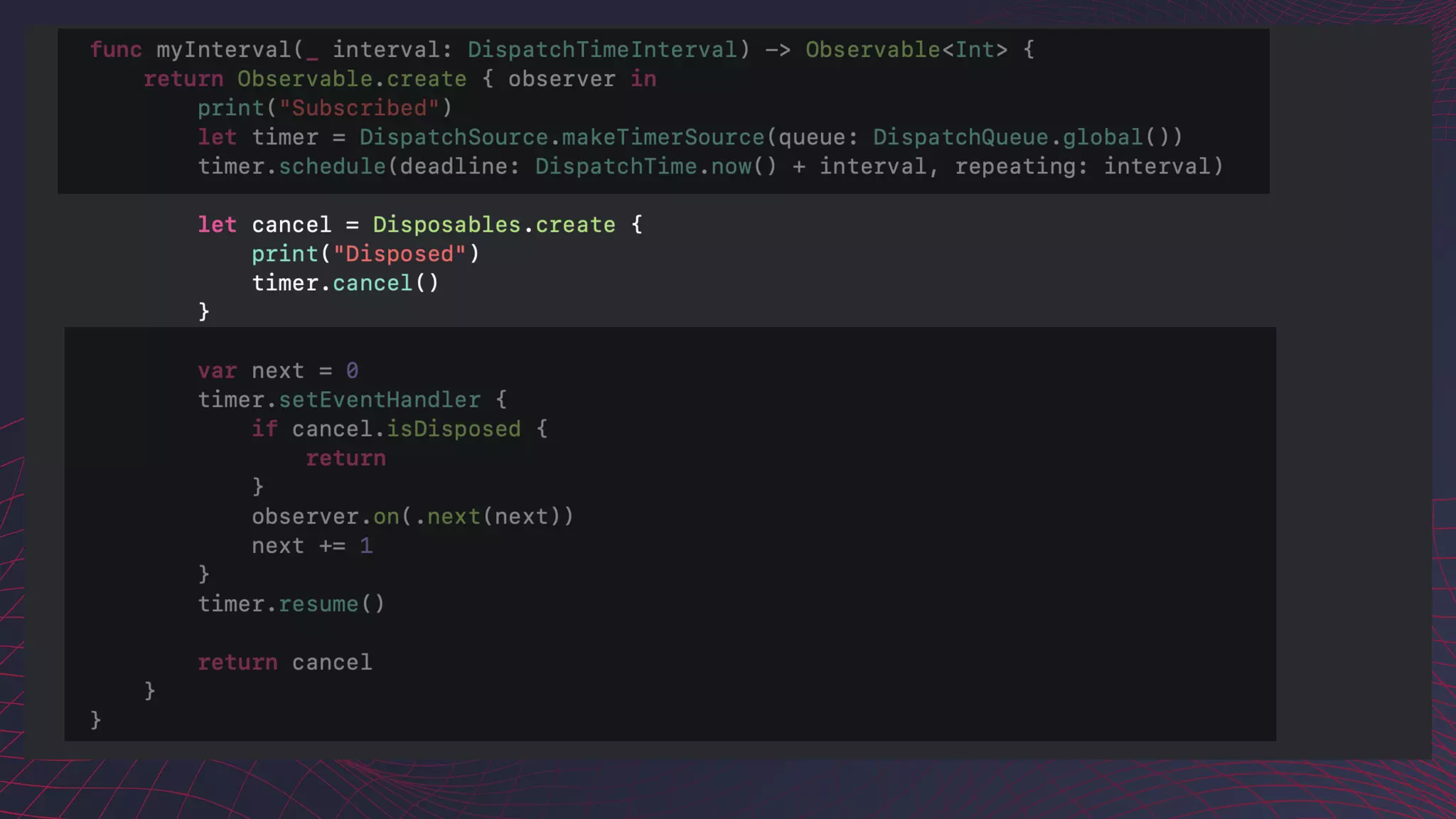Click the setEventHandler method name
The height and width of the screenshot is (819, 1456).
379,400
